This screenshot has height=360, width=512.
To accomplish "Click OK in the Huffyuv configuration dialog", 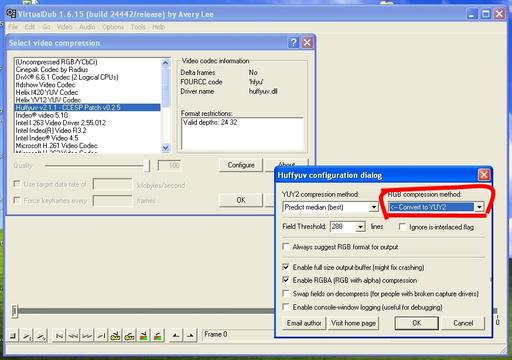I will coord(417,323).
